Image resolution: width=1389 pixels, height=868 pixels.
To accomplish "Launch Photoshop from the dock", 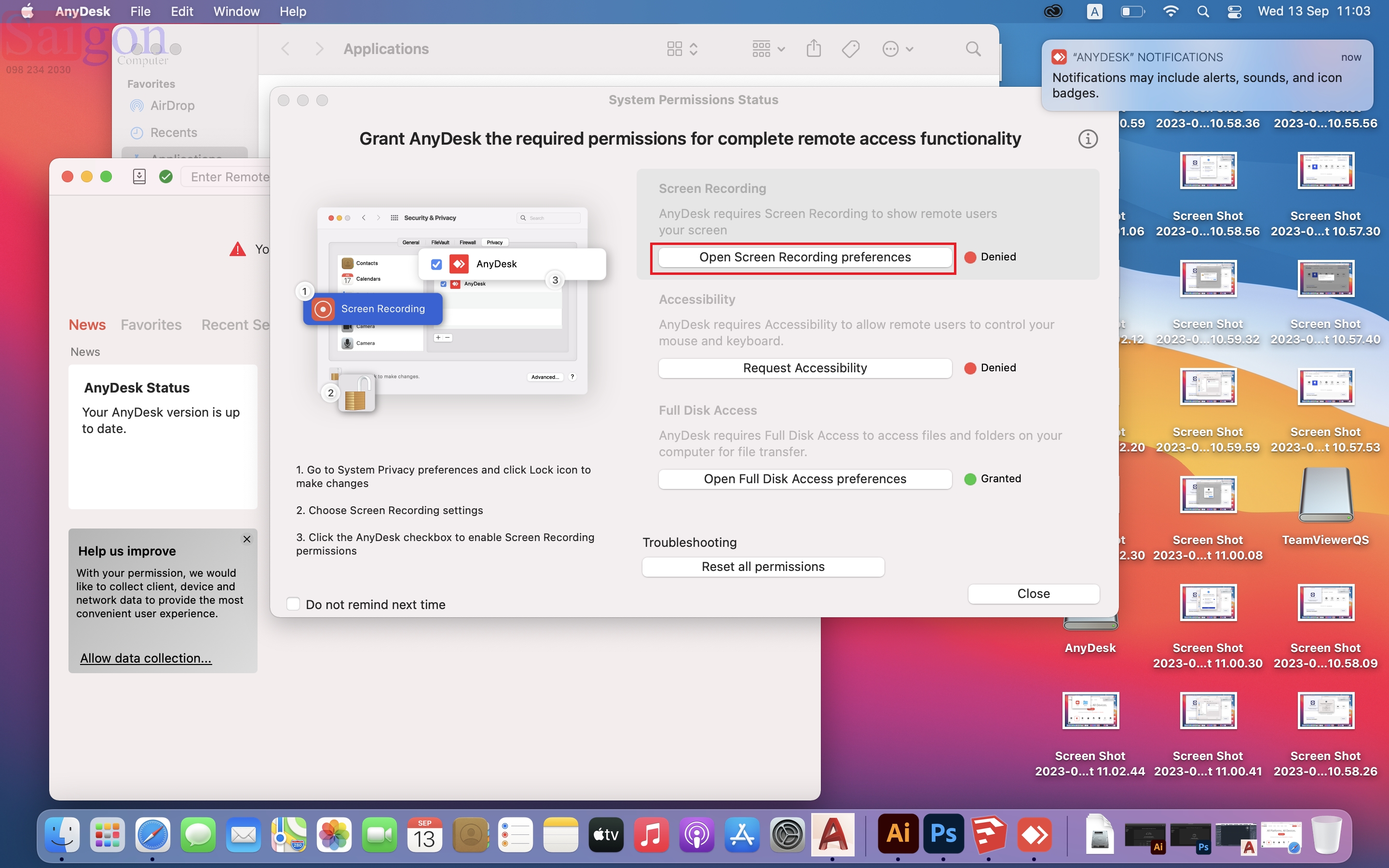I will point(943,834).
